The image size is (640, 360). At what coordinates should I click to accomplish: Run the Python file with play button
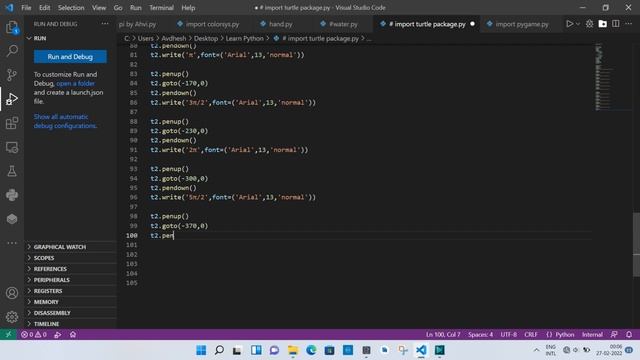point(569,24)
